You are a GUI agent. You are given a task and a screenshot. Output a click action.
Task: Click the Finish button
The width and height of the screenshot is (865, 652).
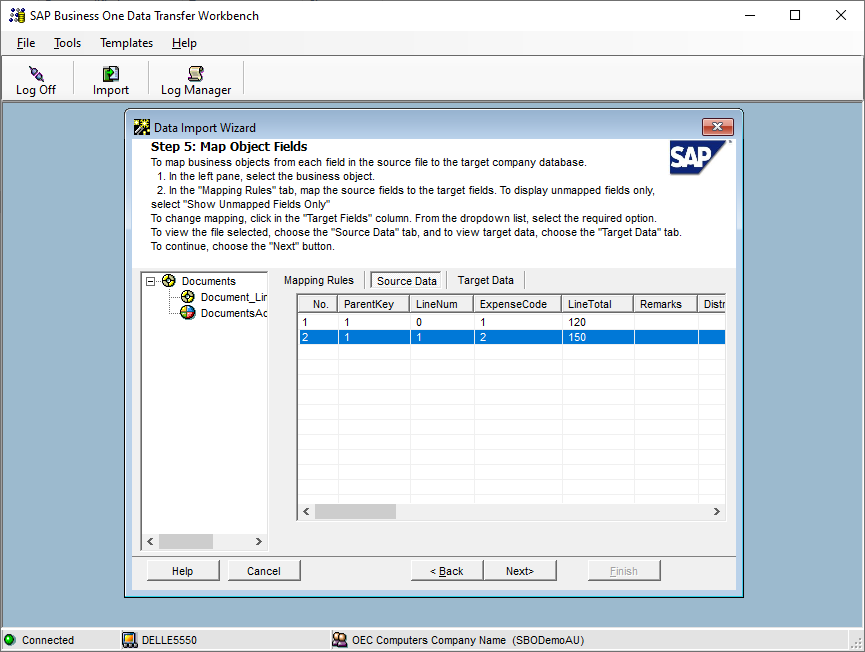click(x=624, y=571)
